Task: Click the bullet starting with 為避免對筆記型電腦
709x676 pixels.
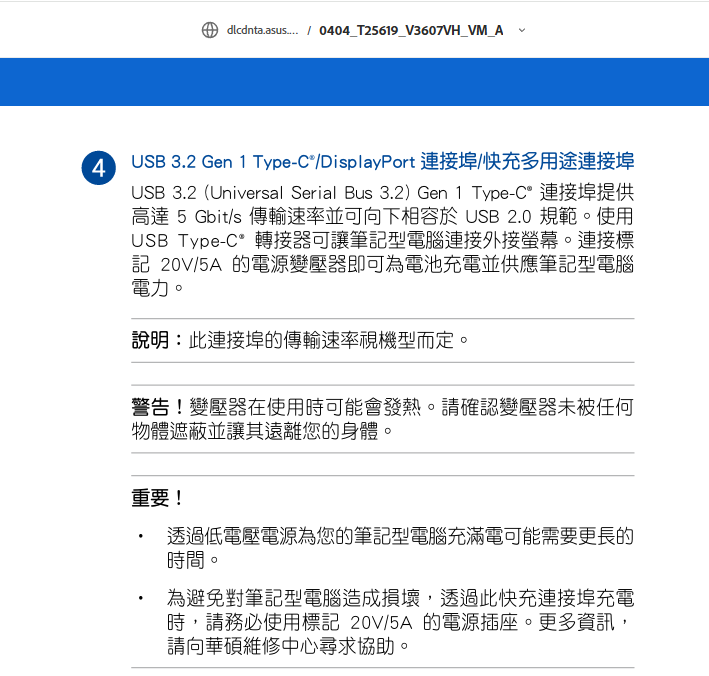Action: pos(400,622)
